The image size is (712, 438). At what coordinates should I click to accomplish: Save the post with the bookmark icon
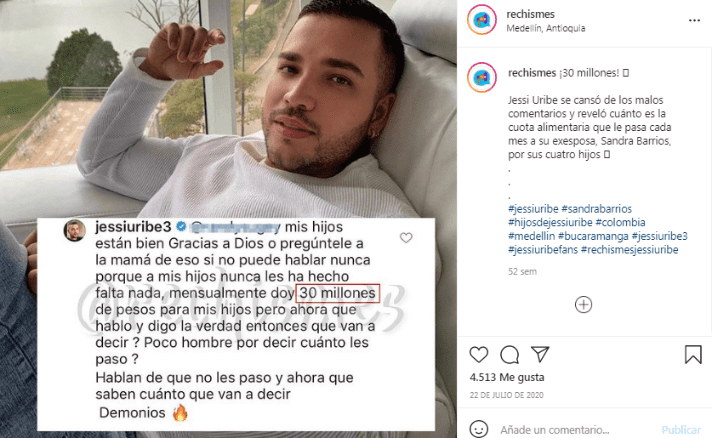(x=693, y=354)
